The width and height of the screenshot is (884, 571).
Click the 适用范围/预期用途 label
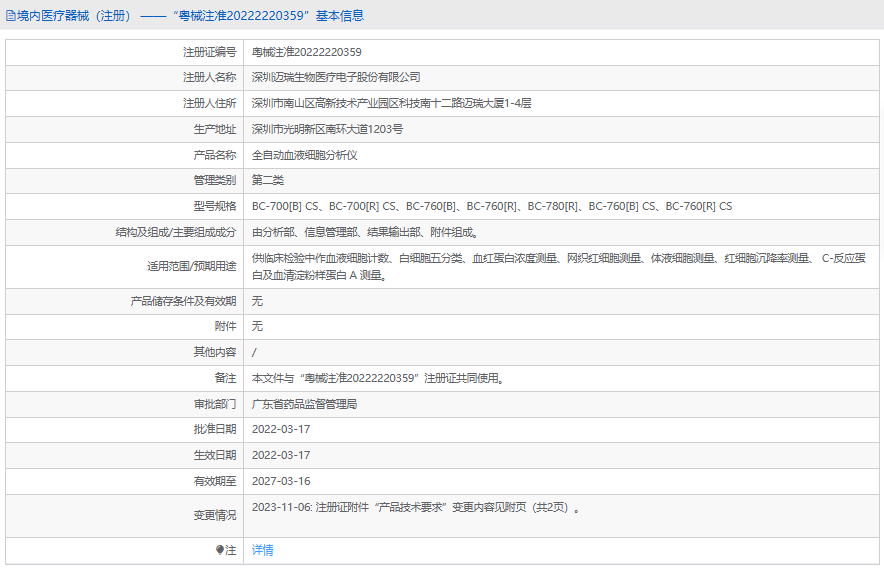(x=192, y=267)
